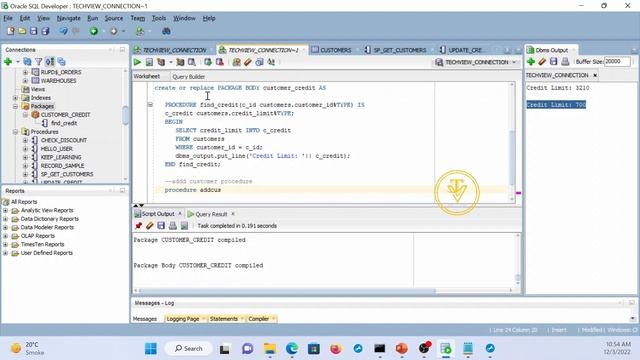Collapse the Procedures tree node
Screen dimensions: 640x360
point(16,132)
